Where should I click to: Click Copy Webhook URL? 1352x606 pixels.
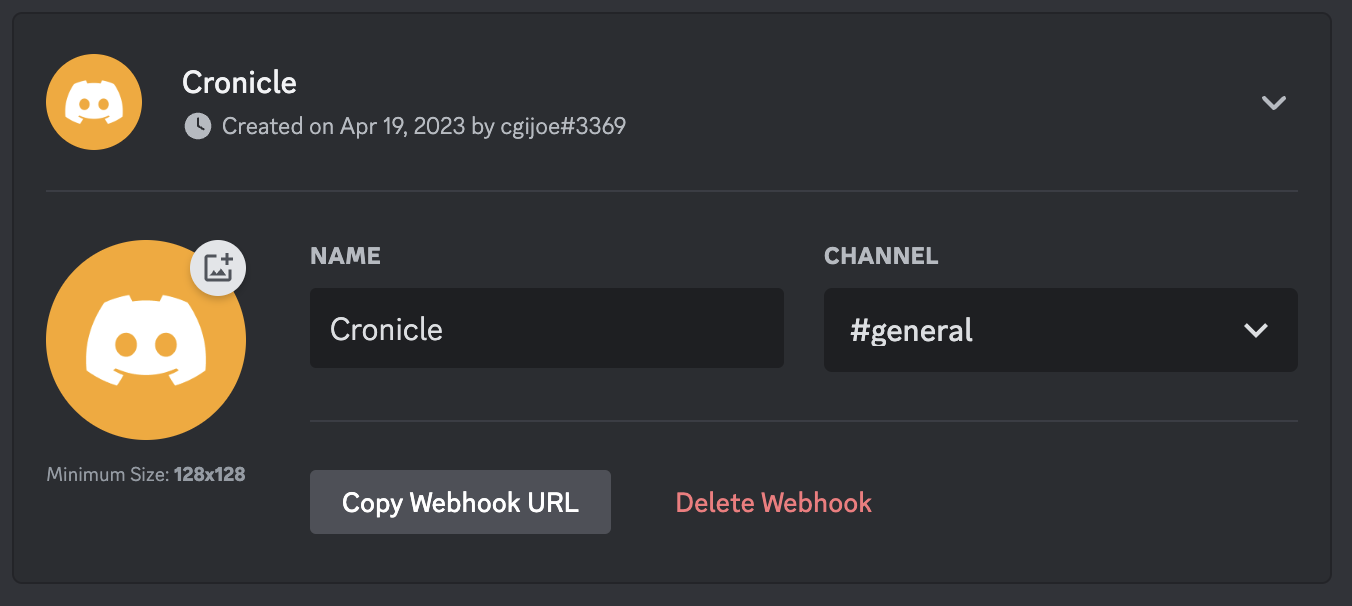[460, 502]
